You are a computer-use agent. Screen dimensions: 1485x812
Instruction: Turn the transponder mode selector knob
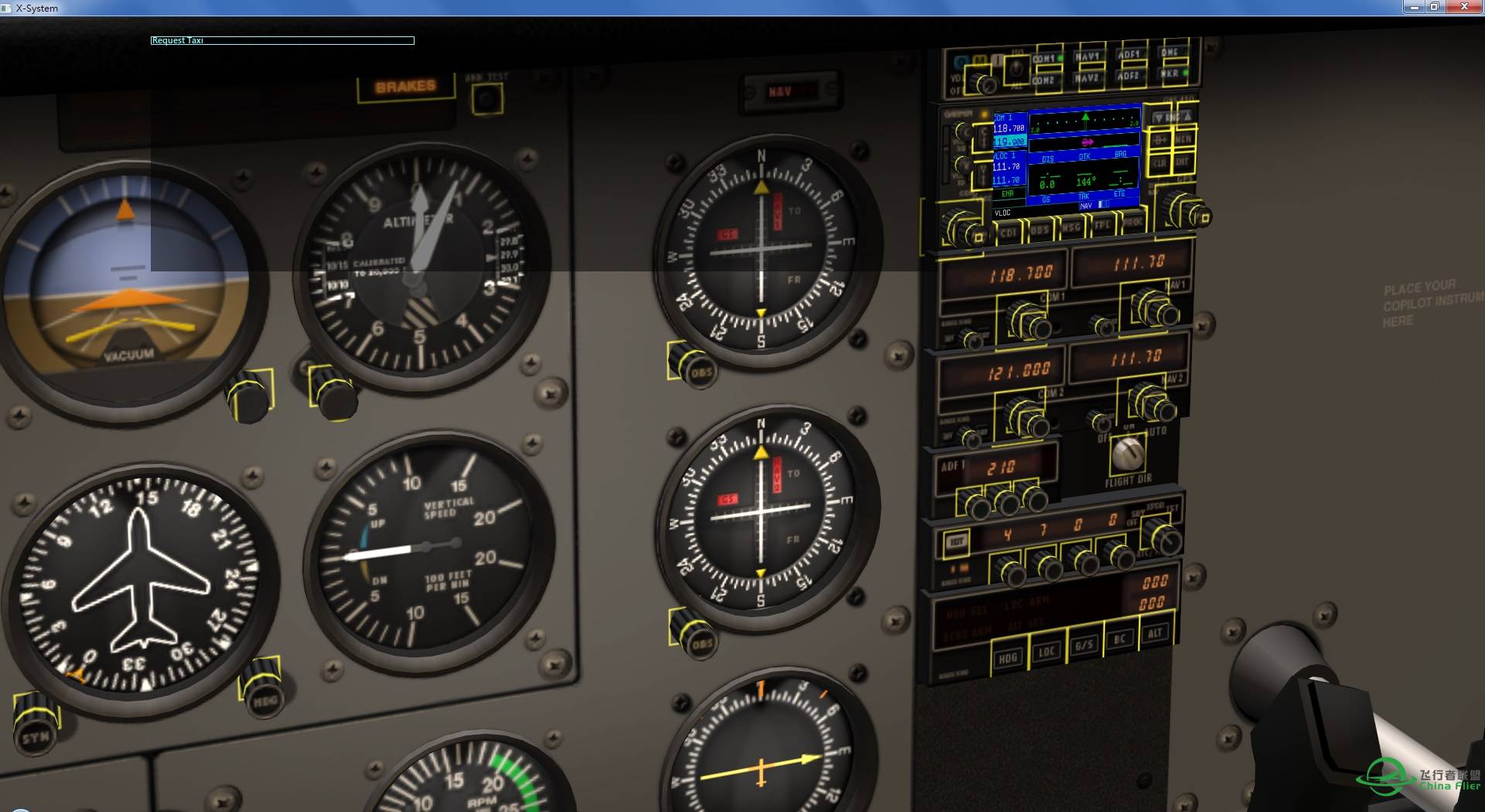click(1162, 537)
